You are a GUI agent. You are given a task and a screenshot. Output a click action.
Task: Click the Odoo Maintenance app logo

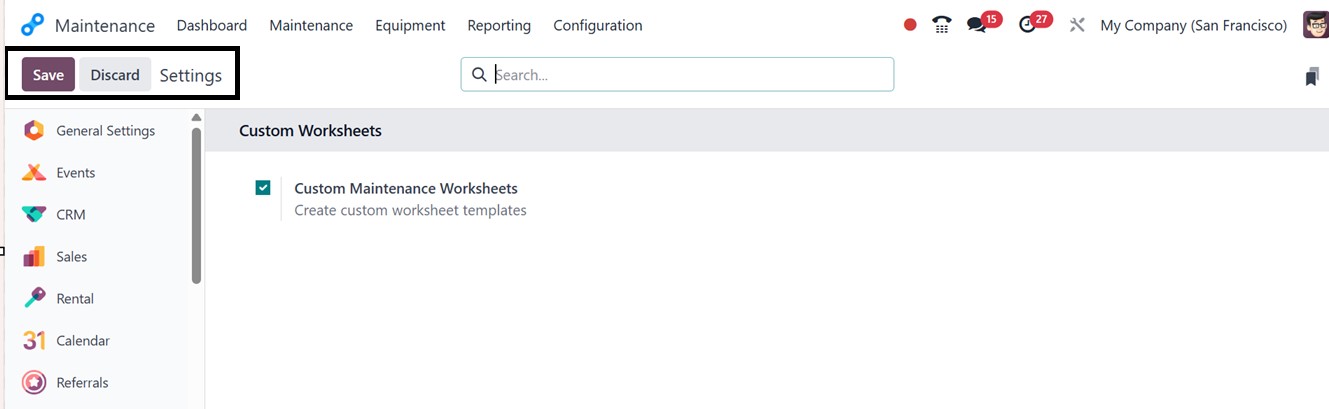coord(33,25)
